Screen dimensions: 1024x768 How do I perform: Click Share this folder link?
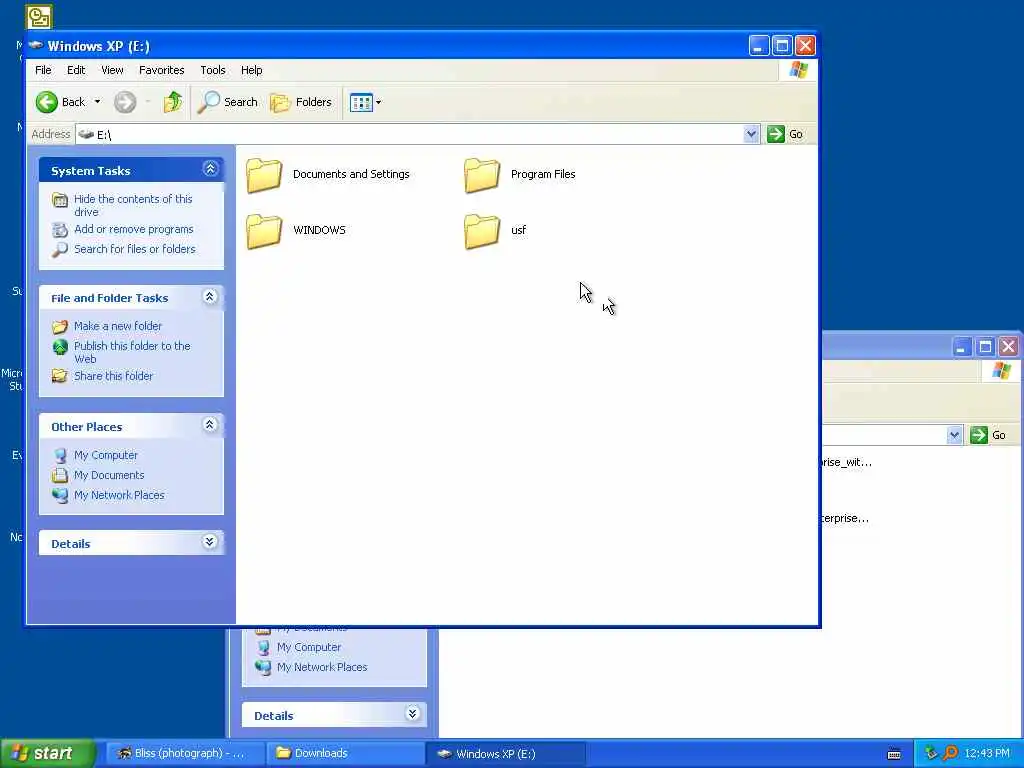[113, 376]
